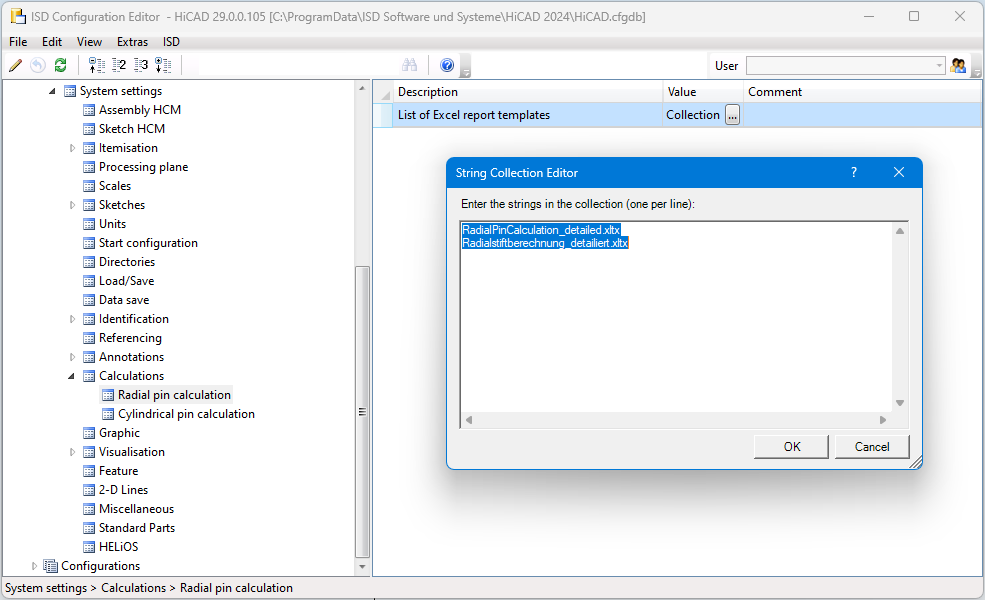The height and width of the screenshot is (600, 985).
Task: Select Cylindrical pin calculation tree item
Action: tap(186, 414)
